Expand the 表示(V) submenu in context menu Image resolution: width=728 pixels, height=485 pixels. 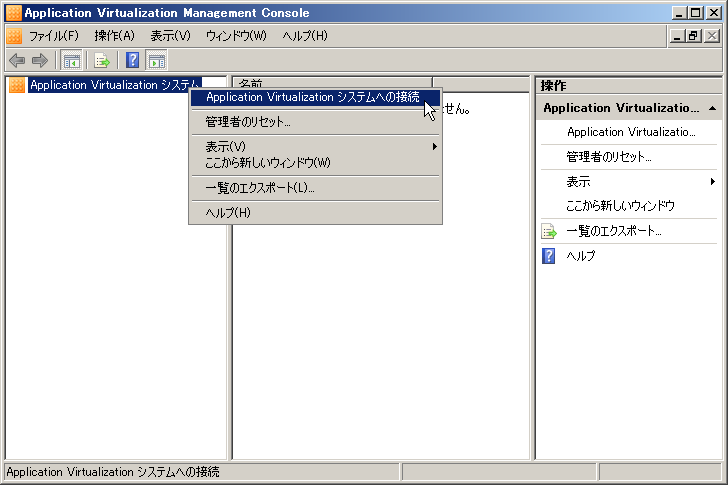pyautogui.click(x=315, y=147)
